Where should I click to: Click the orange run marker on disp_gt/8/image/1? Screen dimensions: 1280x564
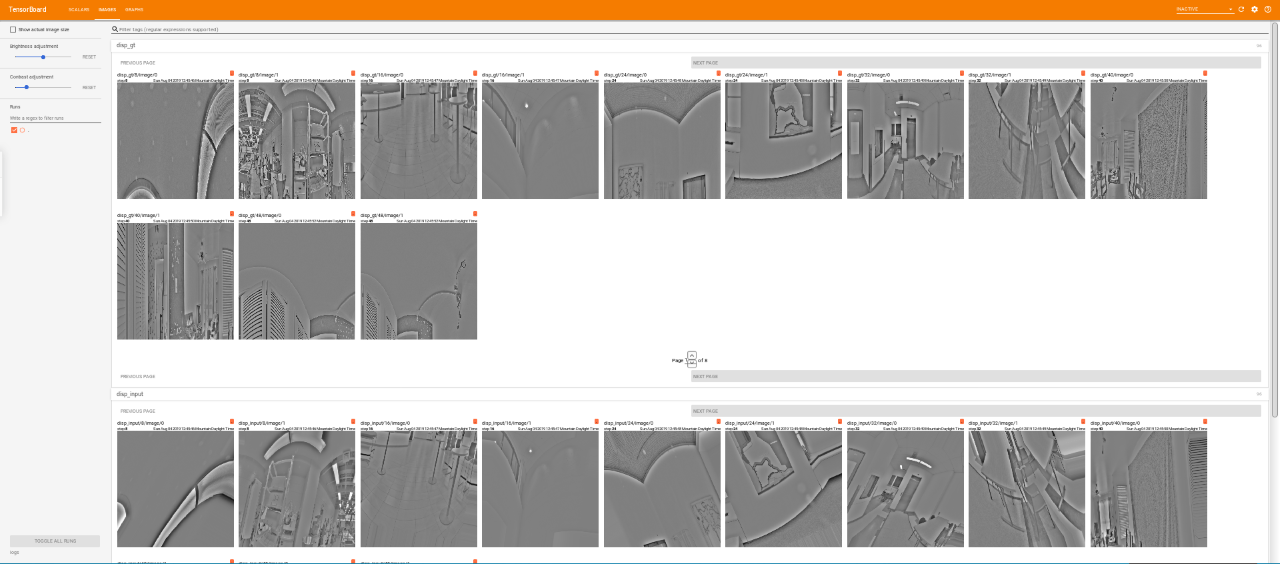353,73
